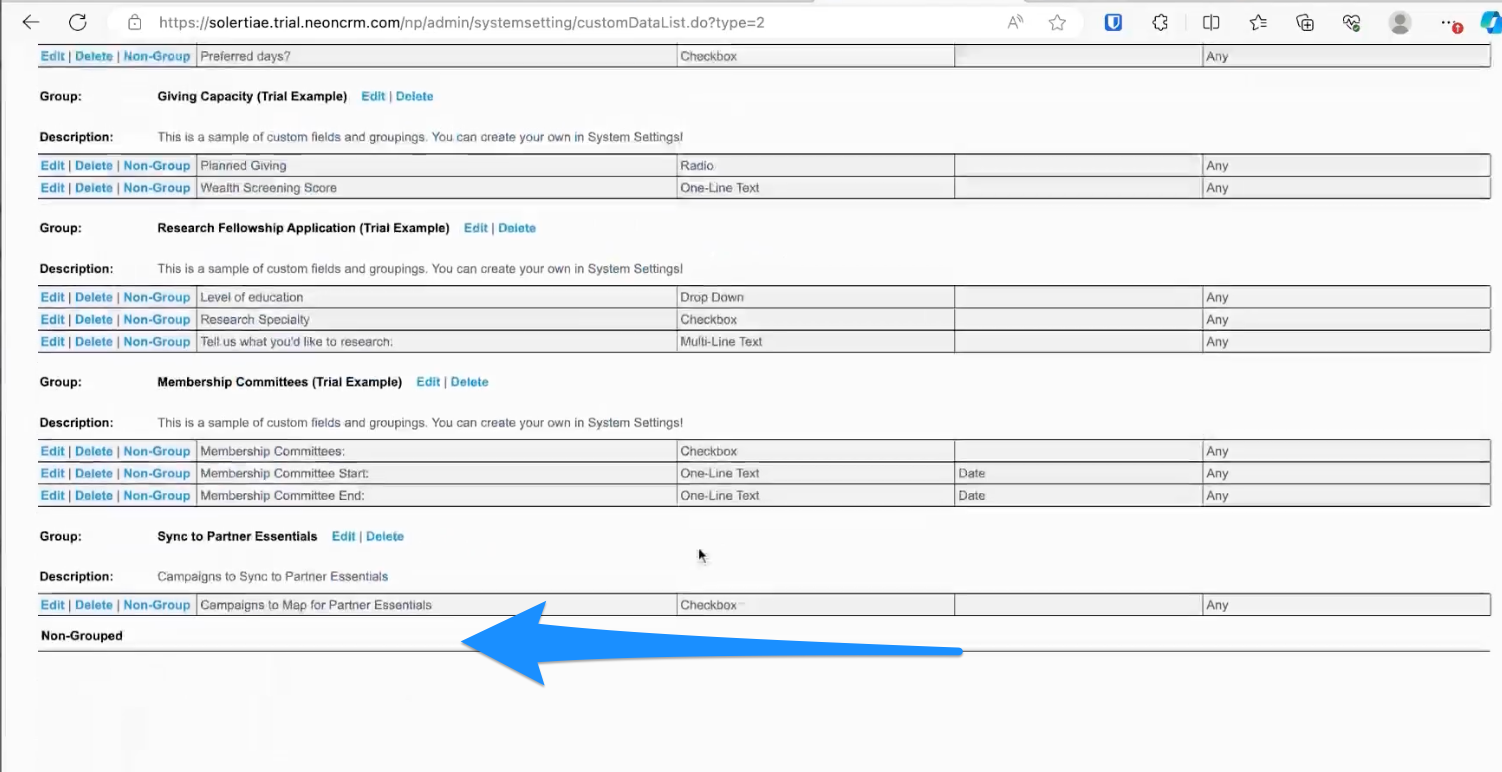Reload the page with the refresh icon
The width and height of the screenshot is (1502, 772).
[77, 22]
